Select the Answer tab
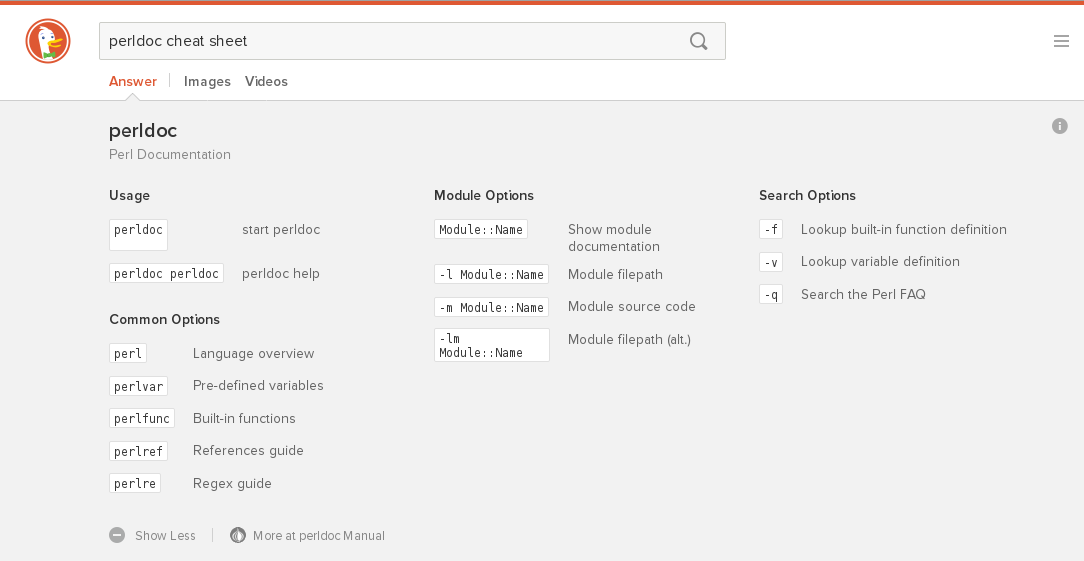The height and width of the screenshot is (561, 1084). point(133,81)
